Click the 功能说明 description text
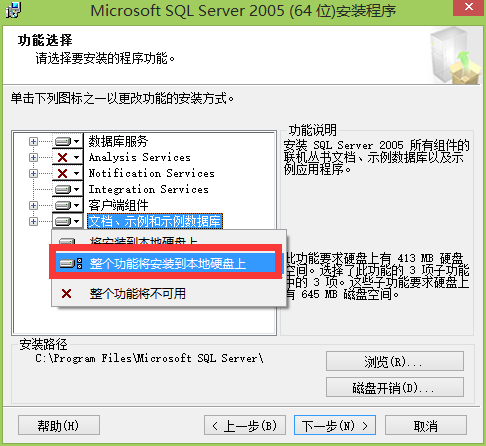This screenshot has width=486, height=446. coord(377,157)
